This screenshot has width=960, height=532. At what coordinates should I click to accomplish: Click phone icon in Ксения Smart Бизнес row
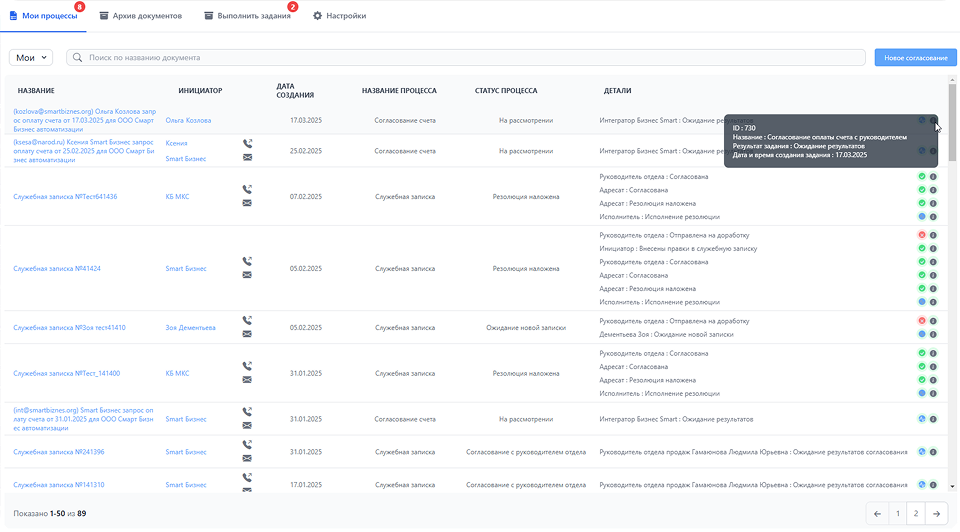(247, 144)
